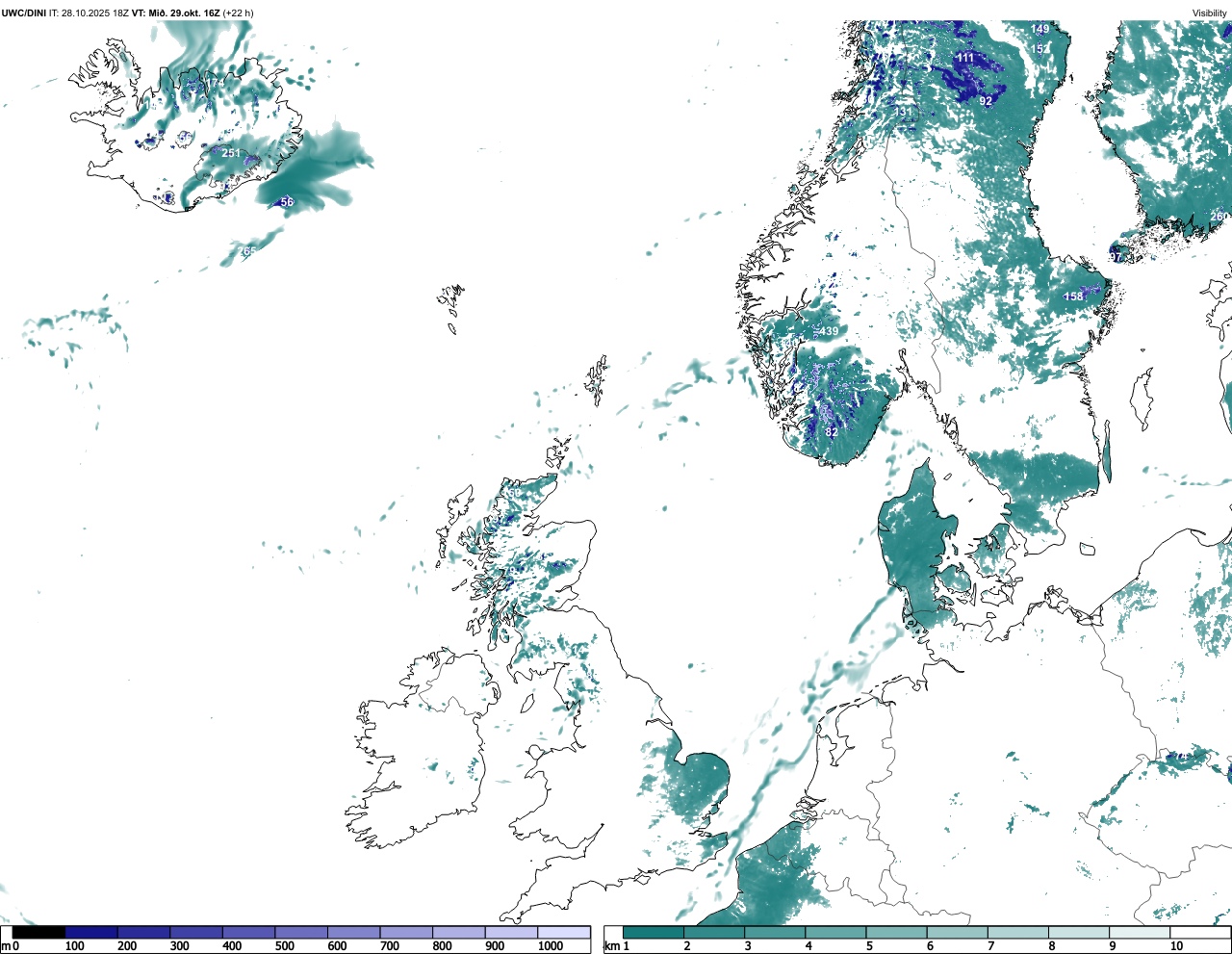1232x954 pixels.
Task: Click the 600–700 m legend swatch
Action: click(x=354, y=932)
